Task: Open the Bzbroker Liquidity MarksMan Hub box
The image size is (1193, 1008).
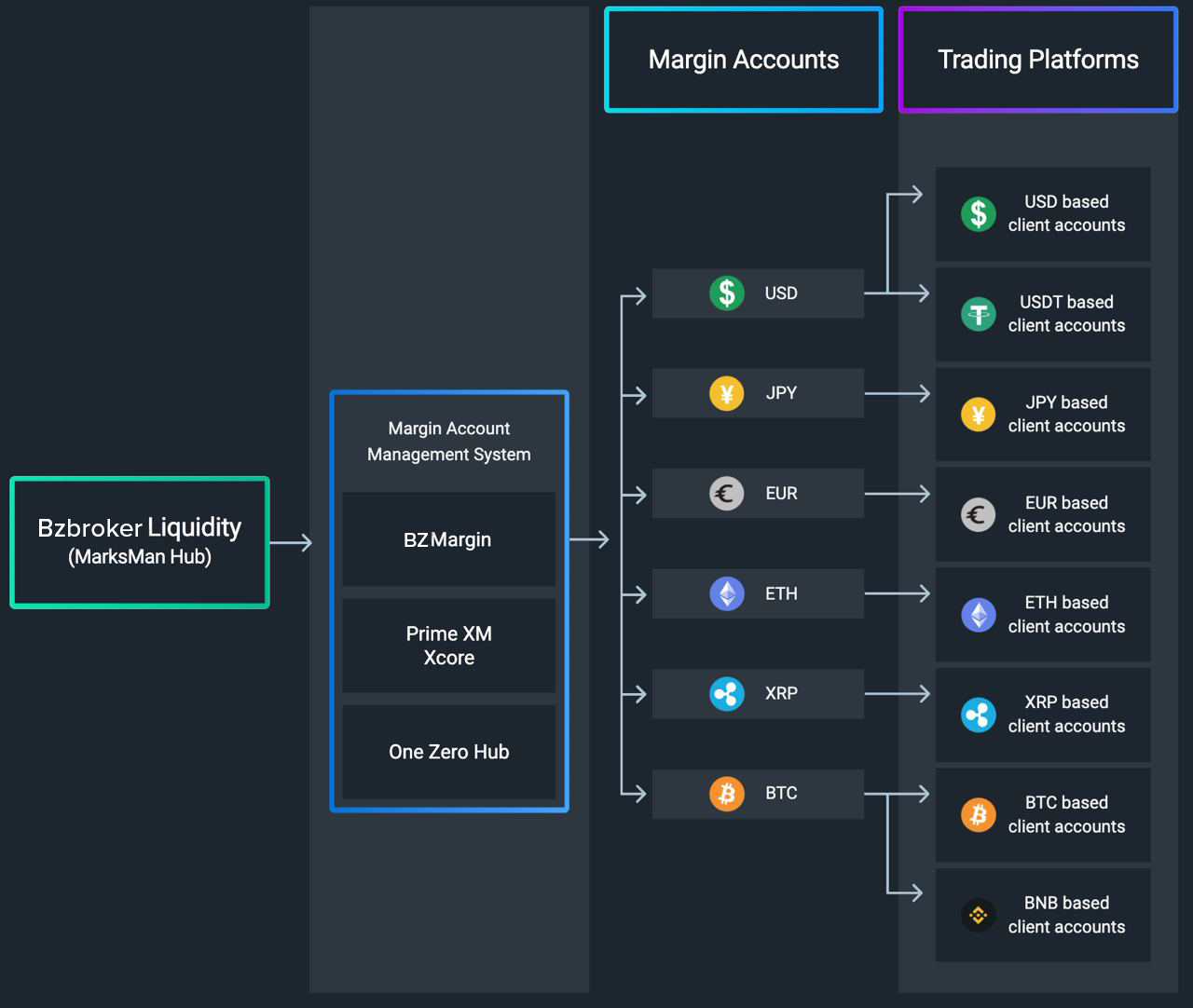Action: 140,542
